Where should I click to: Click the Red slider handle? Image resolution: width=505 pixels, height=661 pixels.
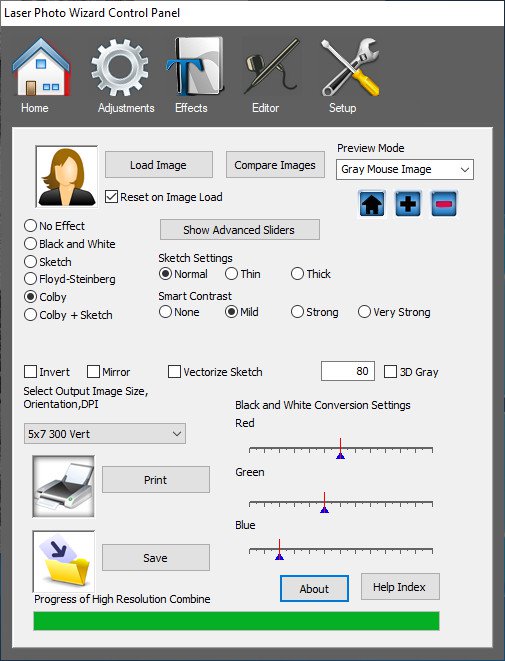click(341, 449)
